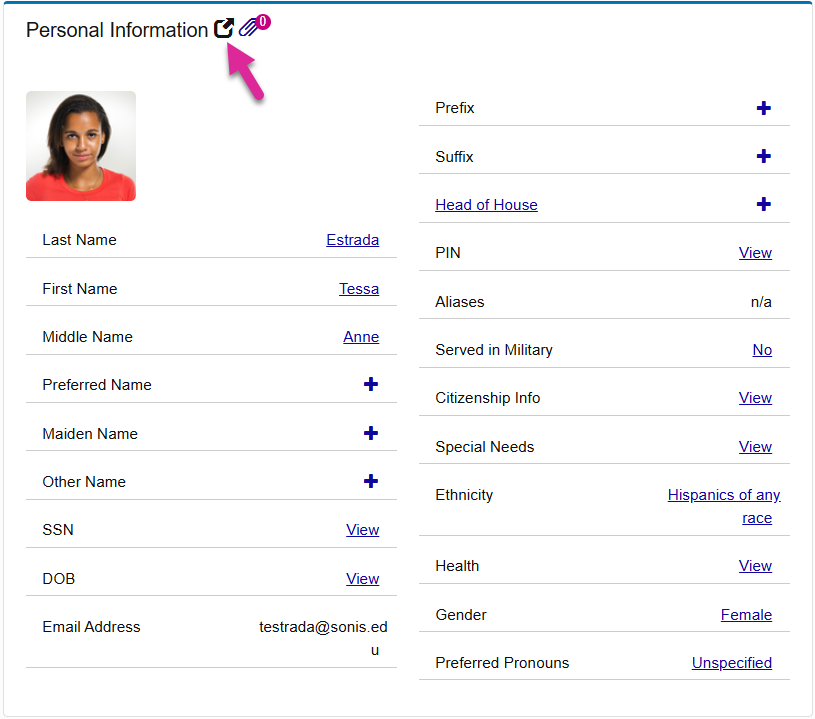Change Served in Military 'No' value
This screenshot has height=719, width=815.
tap(762, 350)
